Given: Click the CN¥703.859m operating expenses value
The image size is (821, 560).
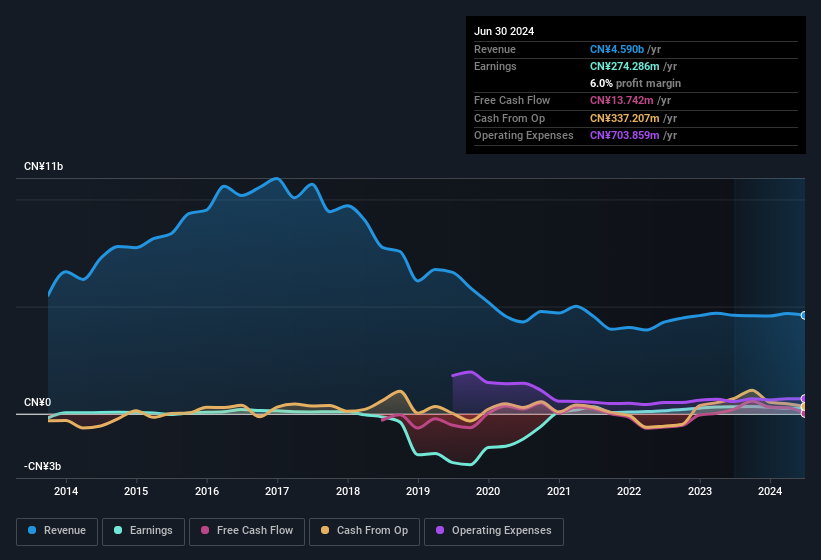Looking at the screenshot, I should tap(625, 135).
